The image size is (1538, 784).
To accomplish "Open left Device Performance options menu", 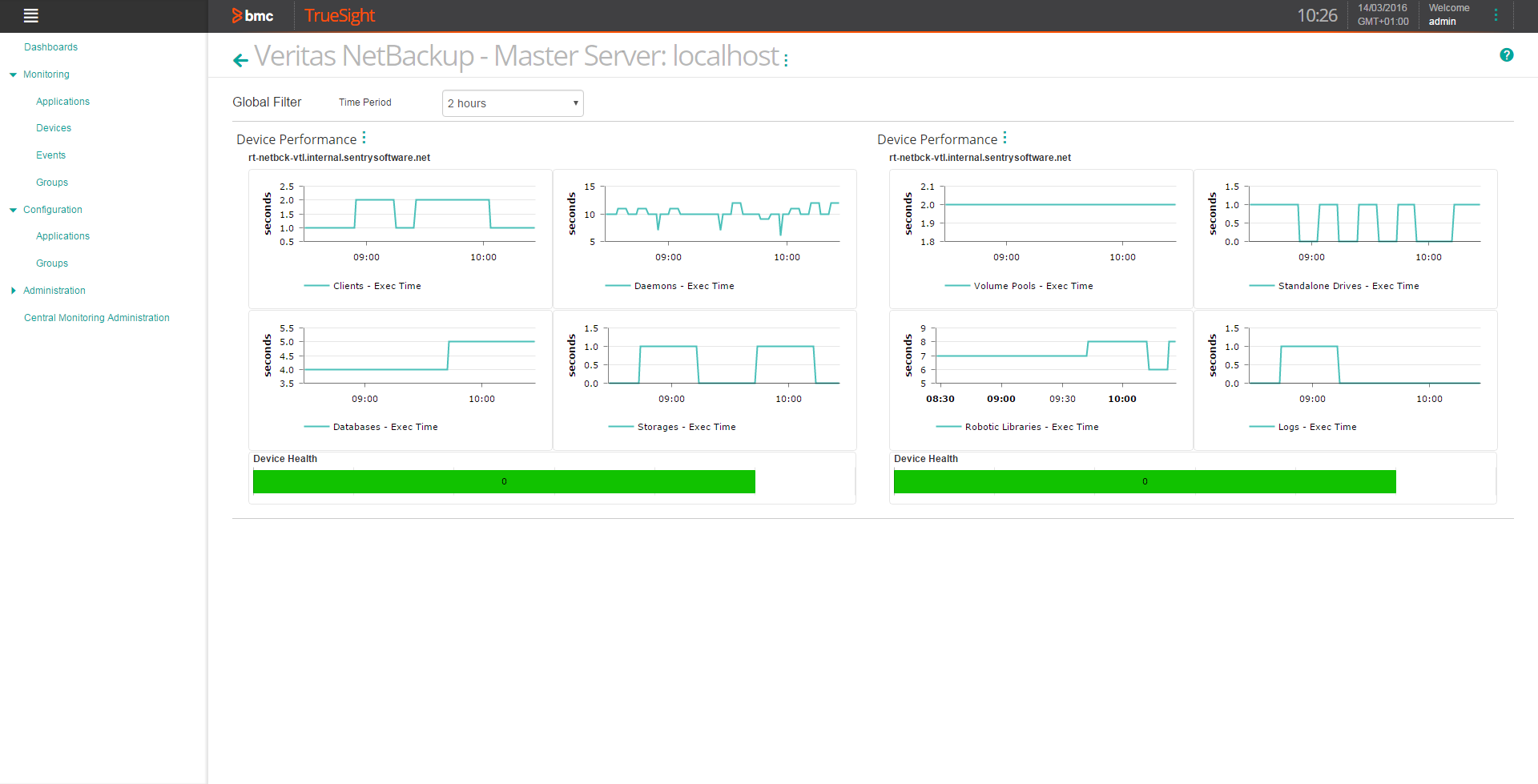I will 364,138.
